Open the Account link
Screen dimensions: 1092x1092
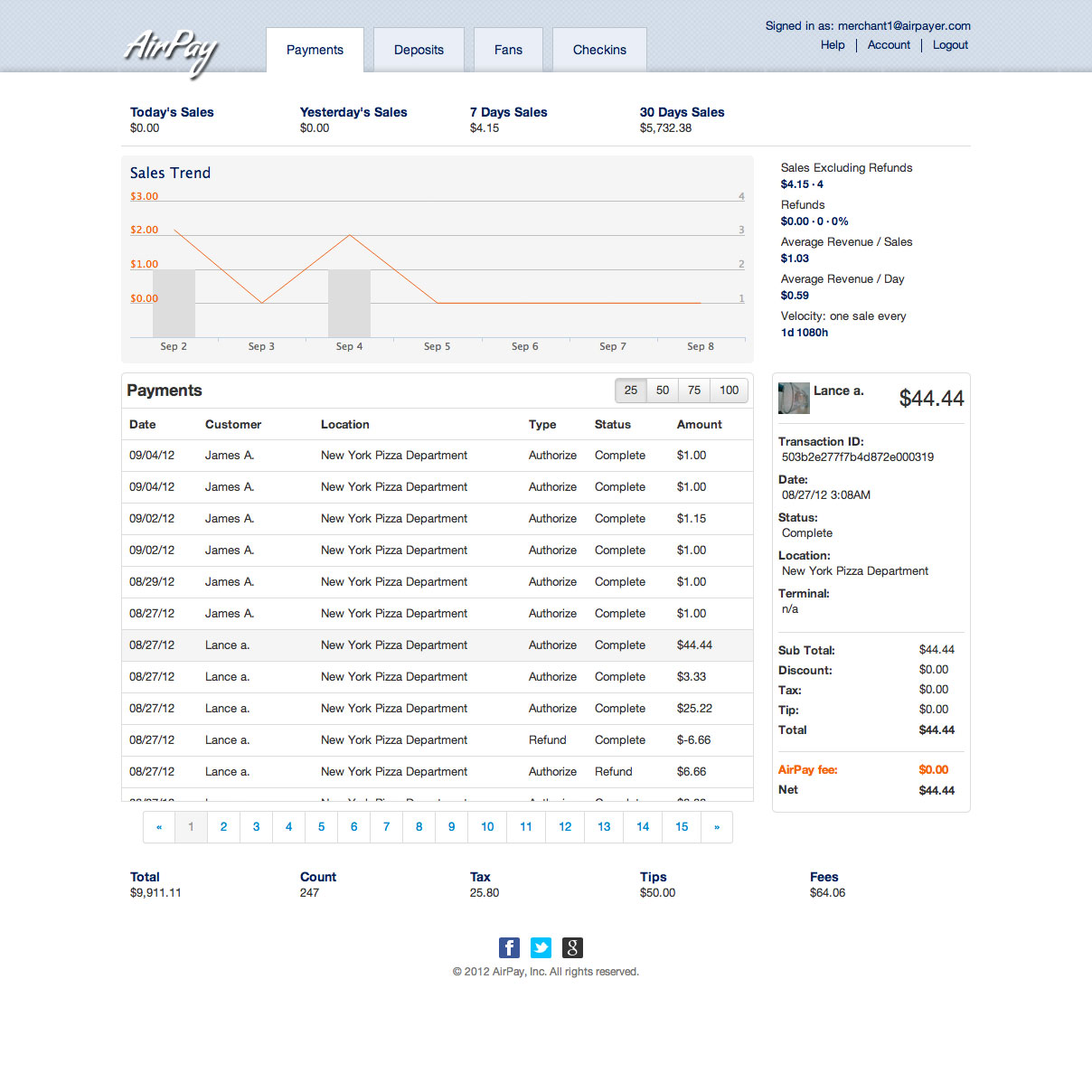pos(889,45)
